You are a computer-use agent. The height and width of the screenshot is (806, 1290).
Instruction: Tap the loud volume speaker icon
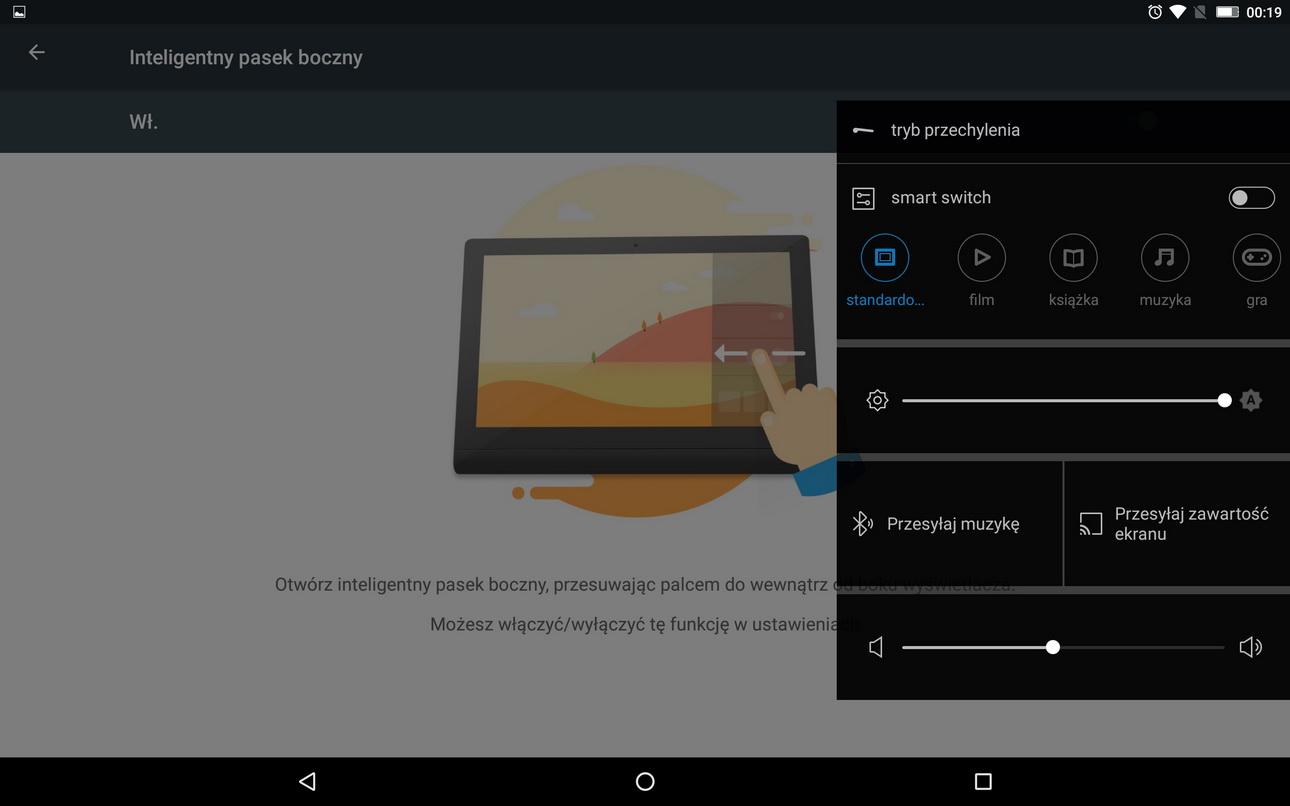tap(1250, 648)
